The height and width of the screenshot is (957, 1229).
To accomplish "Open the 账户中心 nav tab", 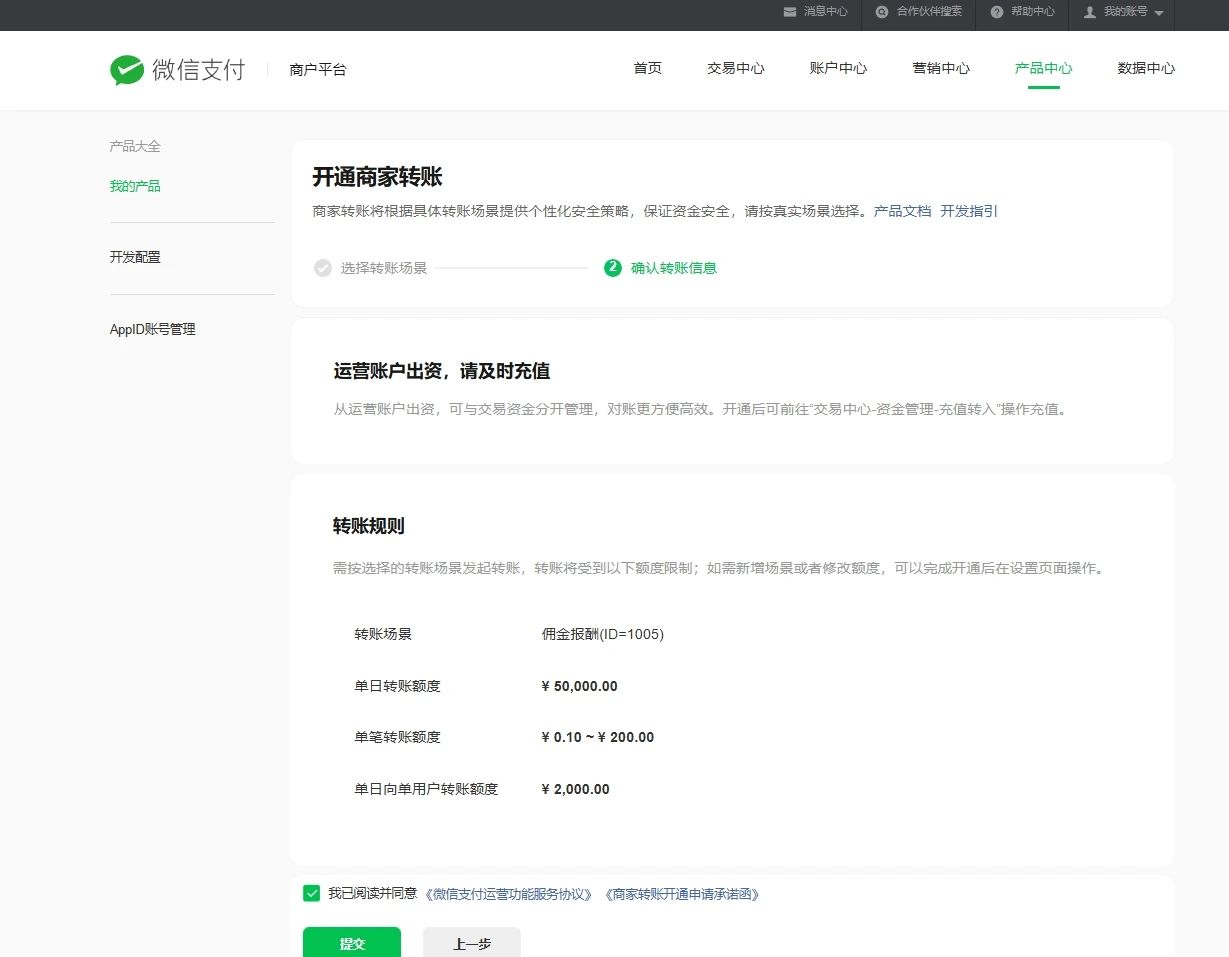I will 838,69.
